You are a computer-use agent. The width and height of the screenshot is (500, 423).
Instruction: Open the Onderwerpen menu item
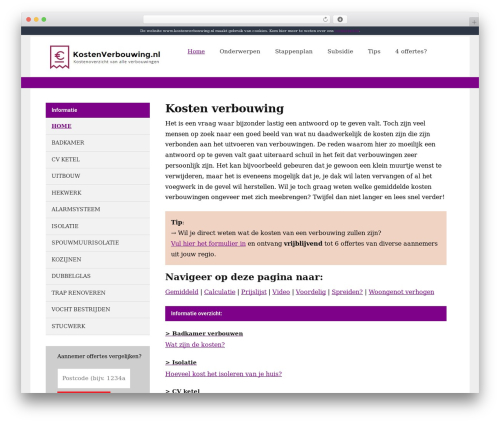(240, 51)
